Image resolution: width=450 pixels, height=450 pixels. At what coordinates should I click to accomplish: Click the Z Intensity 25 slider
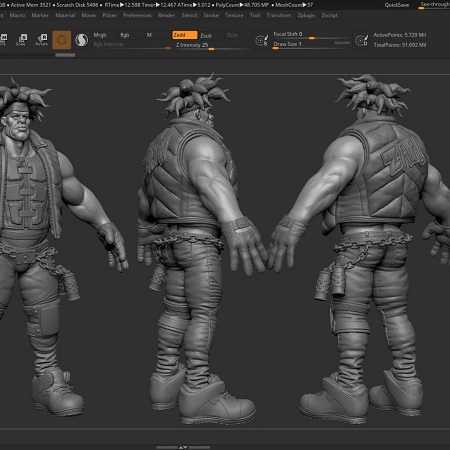click(212, 46)
